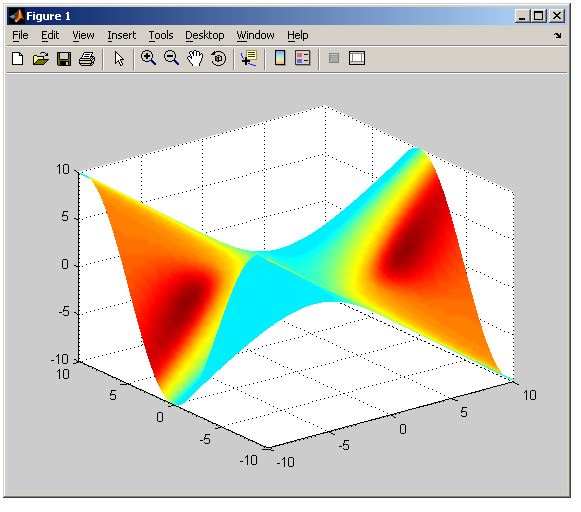Click the Hide Plot Tools icon
This screenshot has width=581, height=512.
click(x=334, y=58)
